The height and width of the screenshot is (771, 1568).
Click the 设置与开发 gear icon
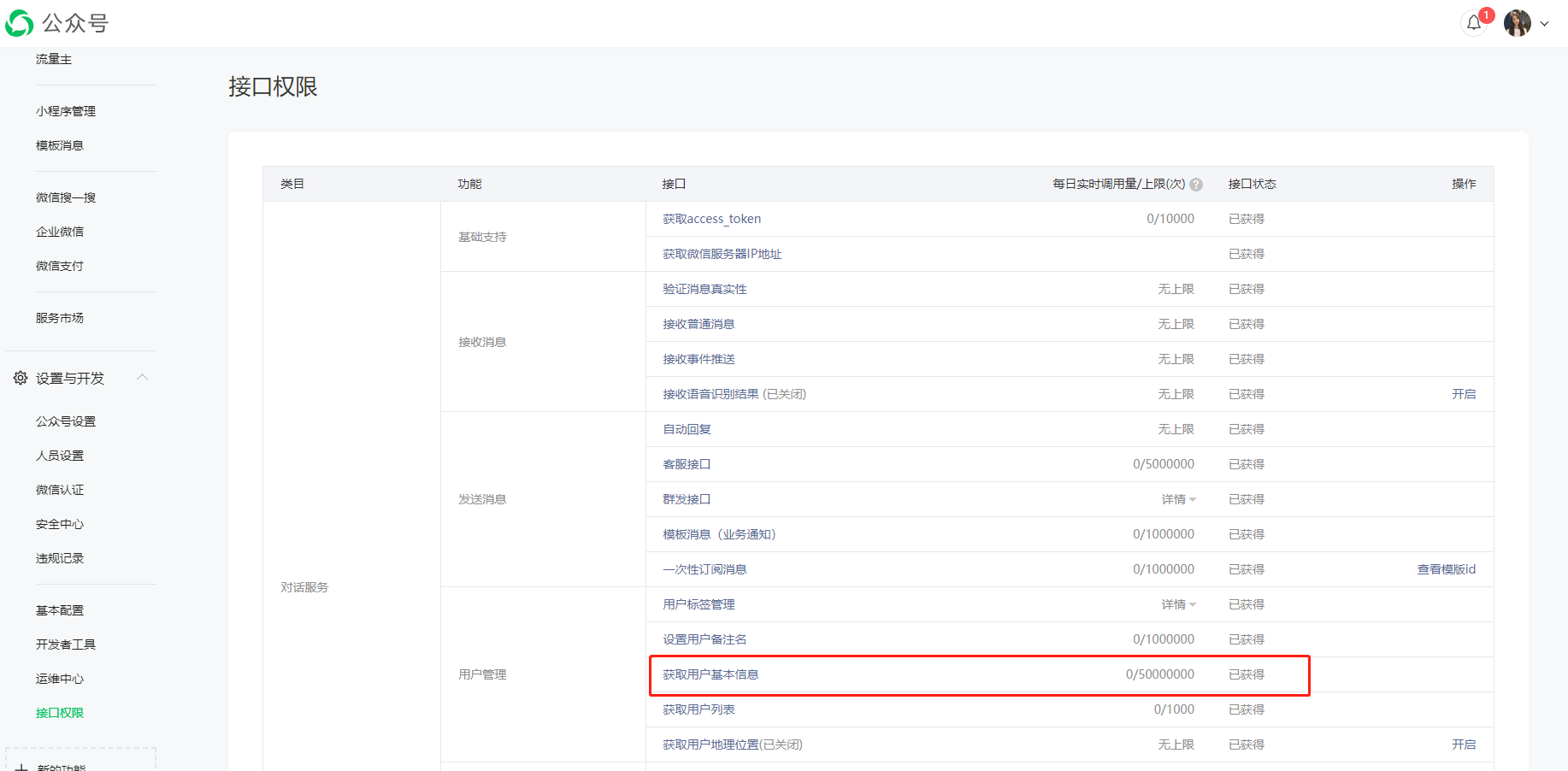click(x=21, y=378)
